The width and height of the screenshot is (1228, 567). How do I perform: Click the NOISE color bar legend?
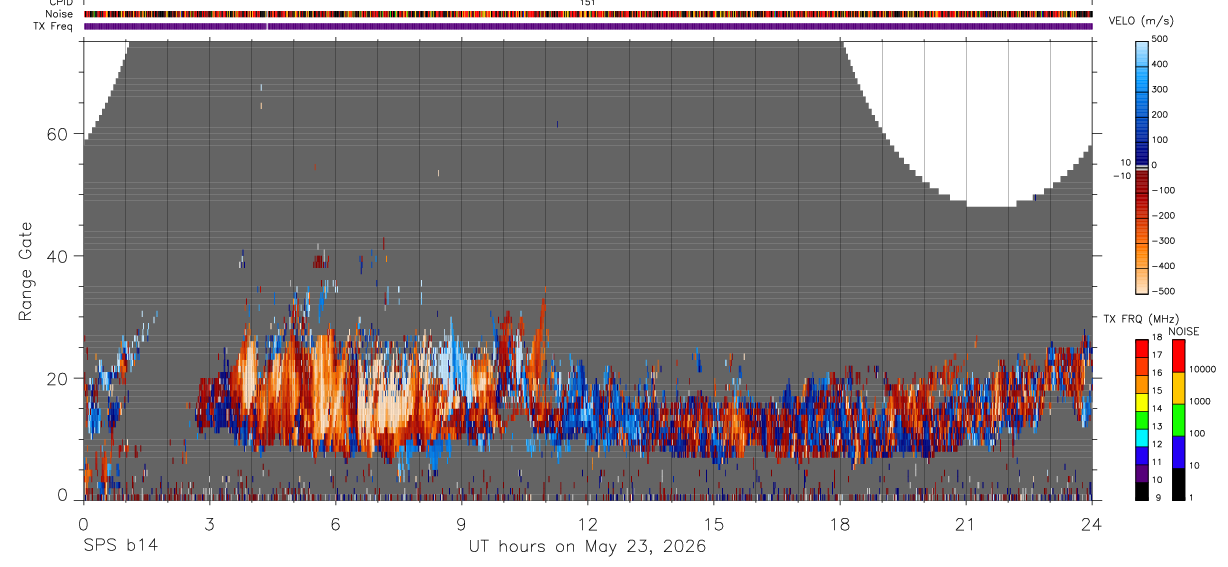point(1177,420)
